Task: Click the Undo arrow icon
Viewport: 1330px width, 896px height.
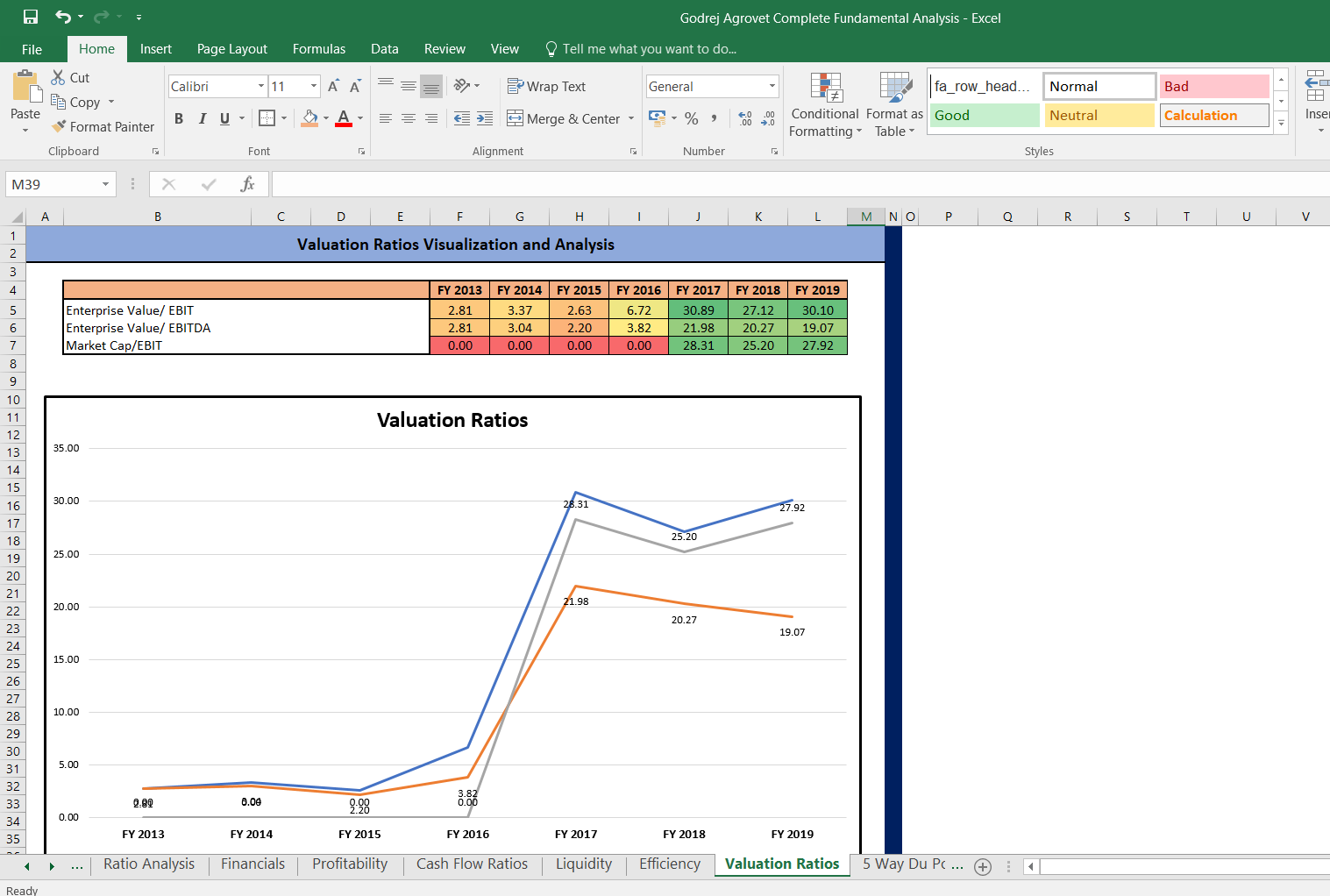Action: click(x=63, y=17)
